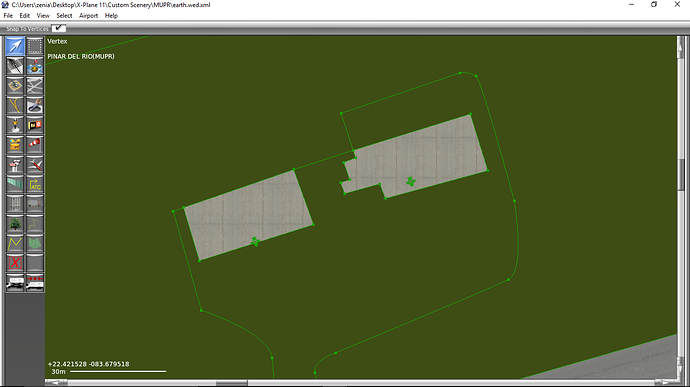Viewport: 690px width, 387px height.
Task: Open the File menu
Action: tap(8, 15)
